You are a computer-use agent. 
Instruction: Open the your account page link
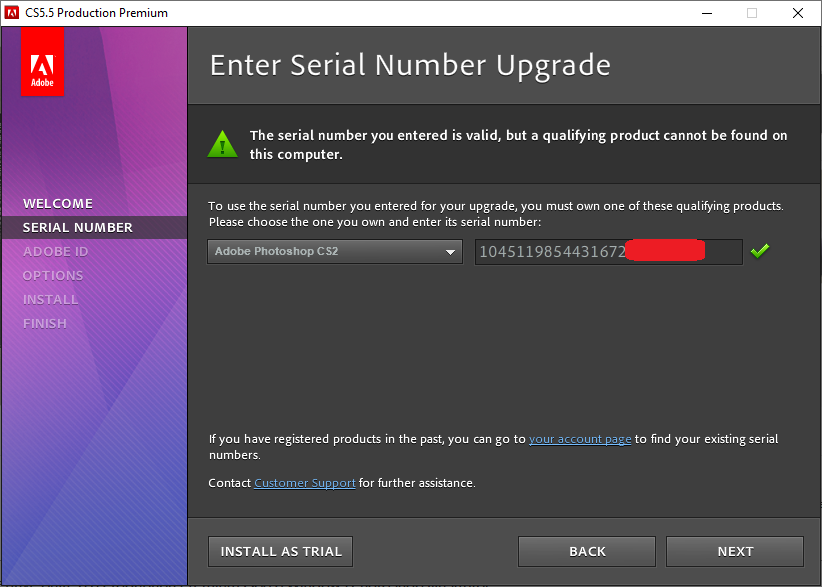[x=580, y=439]
